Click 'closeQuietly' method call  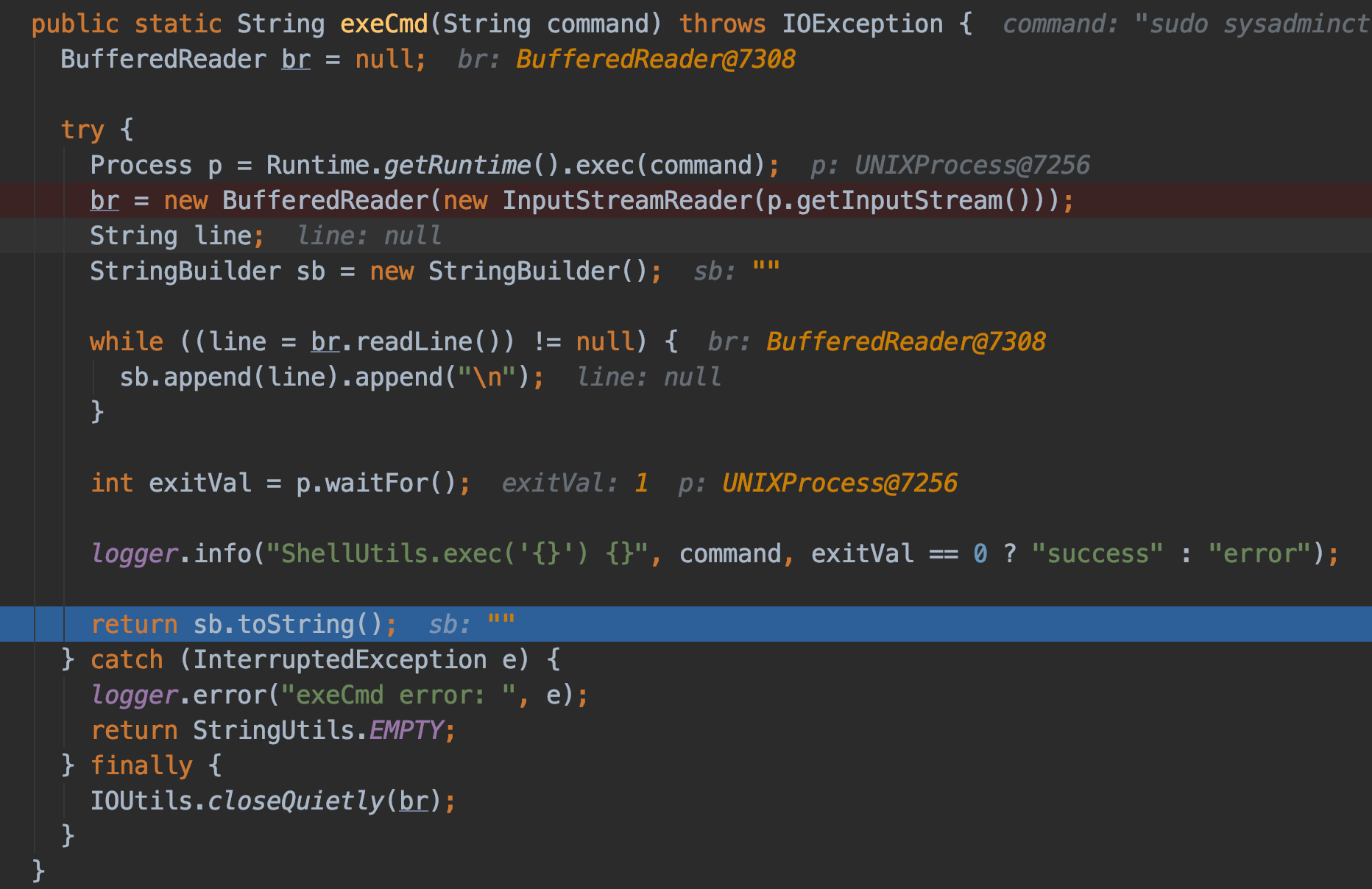tap(295, 801)
